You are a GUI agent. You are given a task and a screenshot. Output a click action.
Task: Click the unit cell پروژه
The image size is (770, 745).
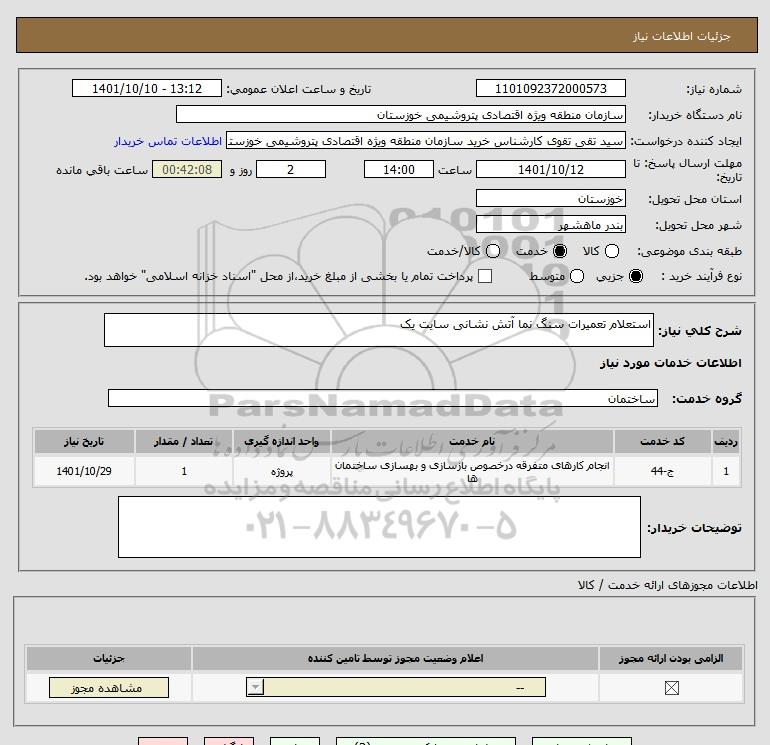(282, 471)
